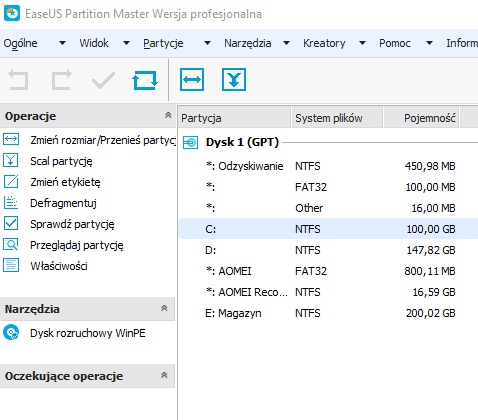Choose Defragmentuj operation
This screenshot has height=420, width=478.
[x=63, y=203]
